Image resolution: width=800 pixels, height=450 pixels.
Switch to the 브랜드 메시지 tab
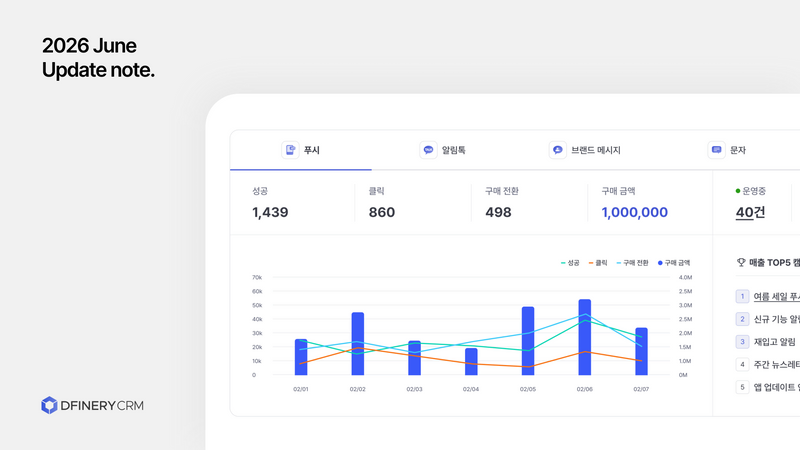point(585,150)
